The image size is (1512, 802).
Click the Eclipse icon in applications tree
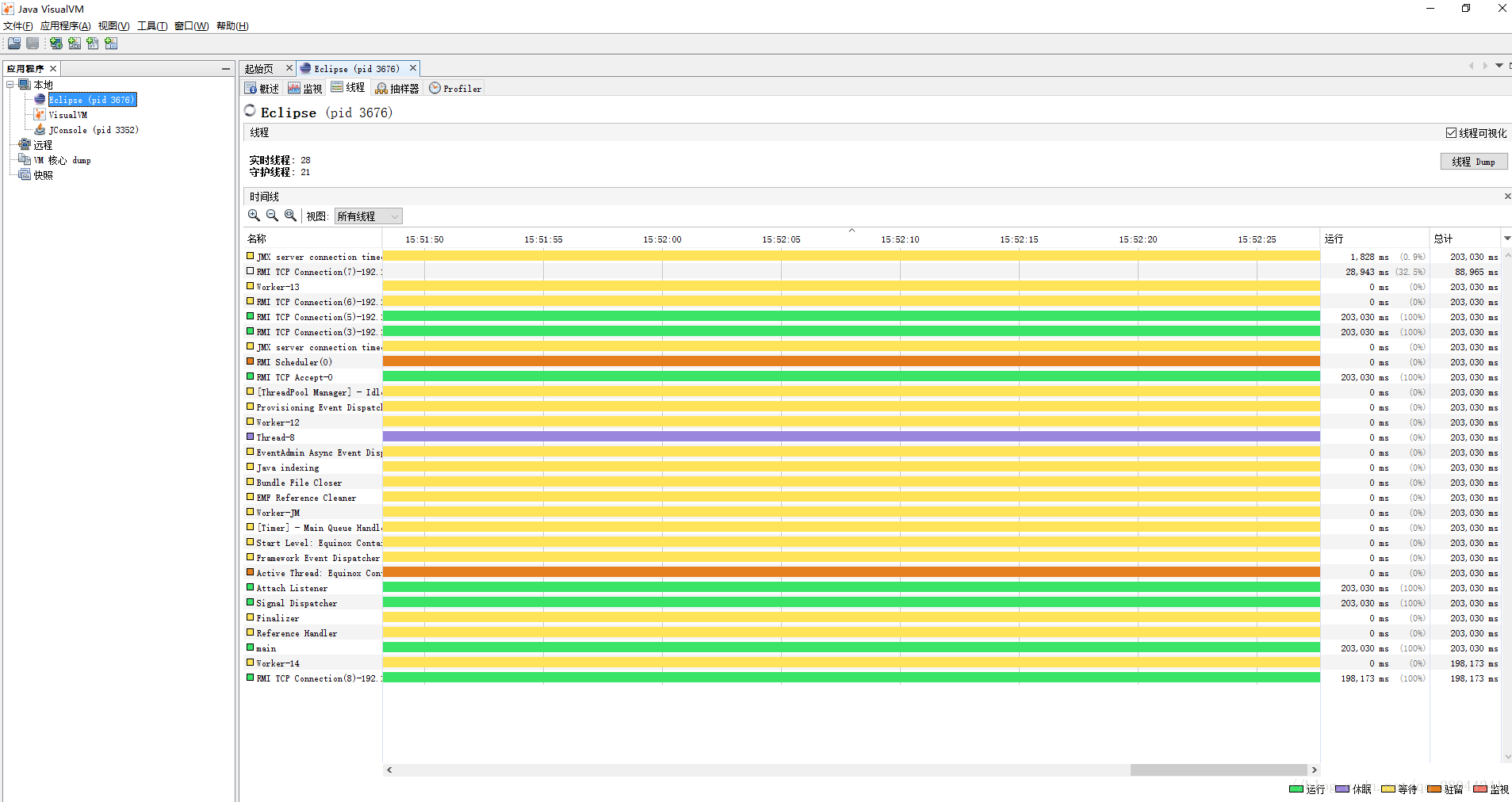pyautogui.click(x=40, y=99)
